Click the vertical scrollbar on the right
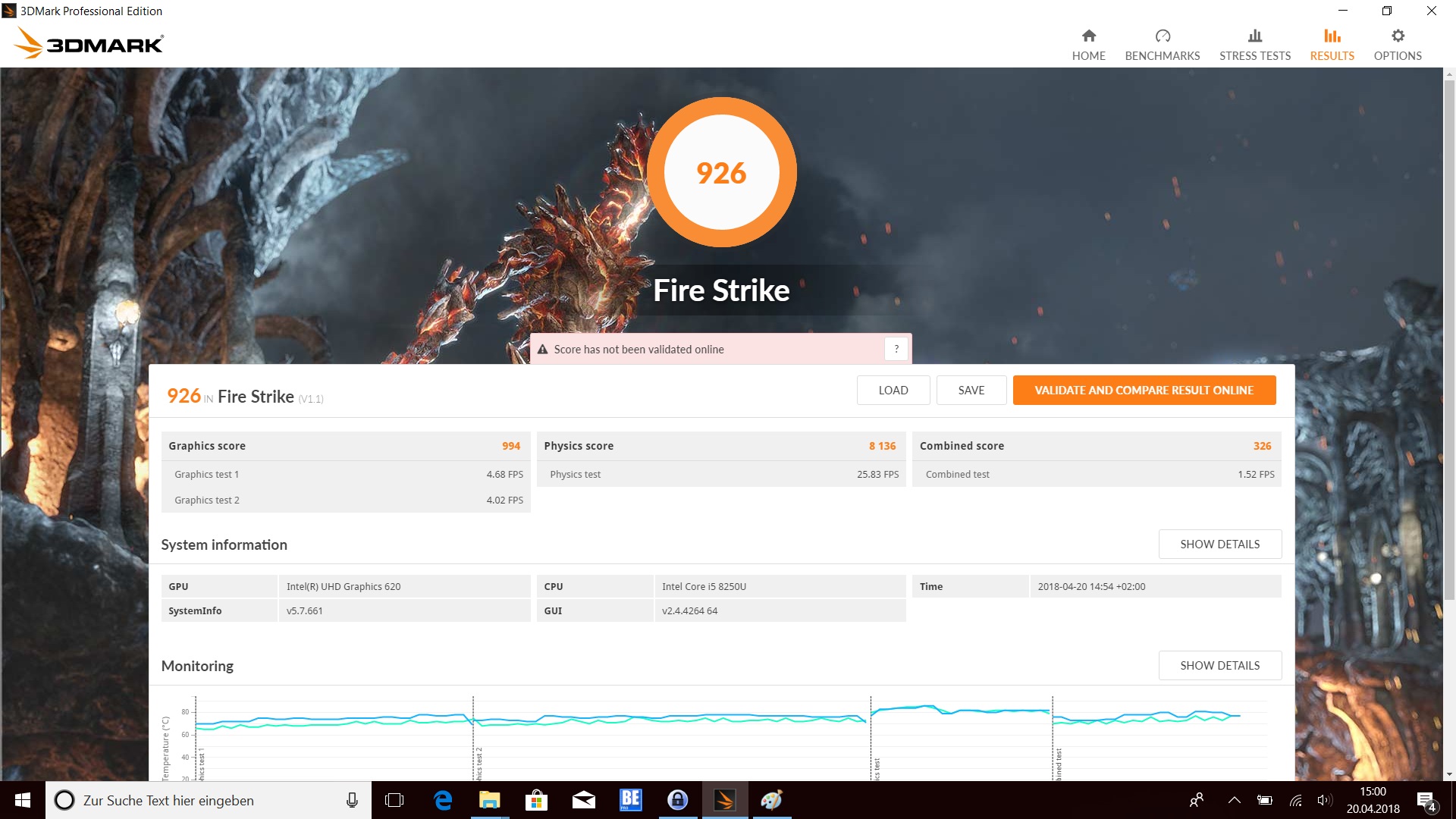The image size is (1456, 819). coord(1449,341)
